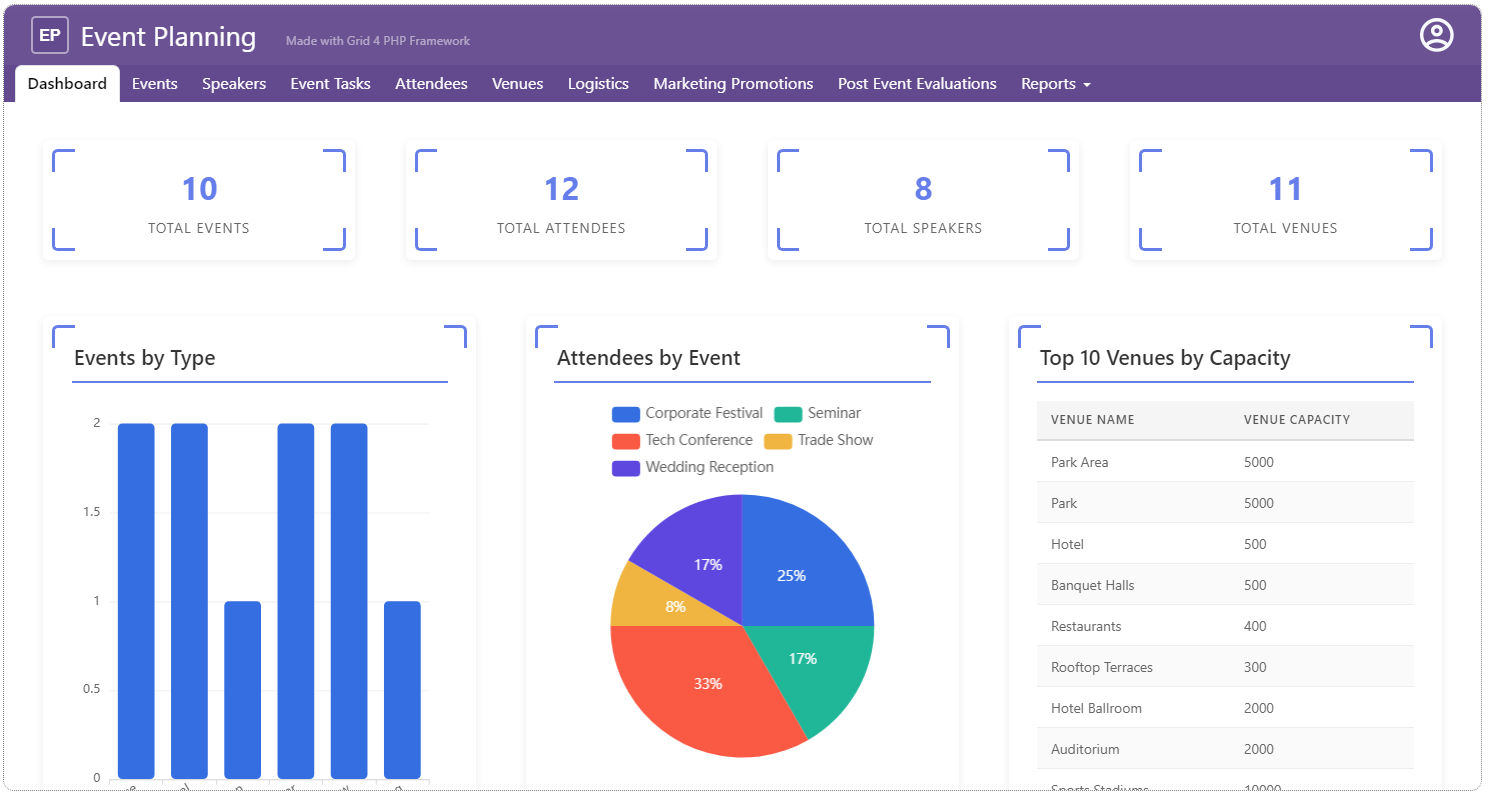The width and height of the screenshot is (1488, 796).
Task: Open the Attendees tab
Action: (x=431, y=84)
